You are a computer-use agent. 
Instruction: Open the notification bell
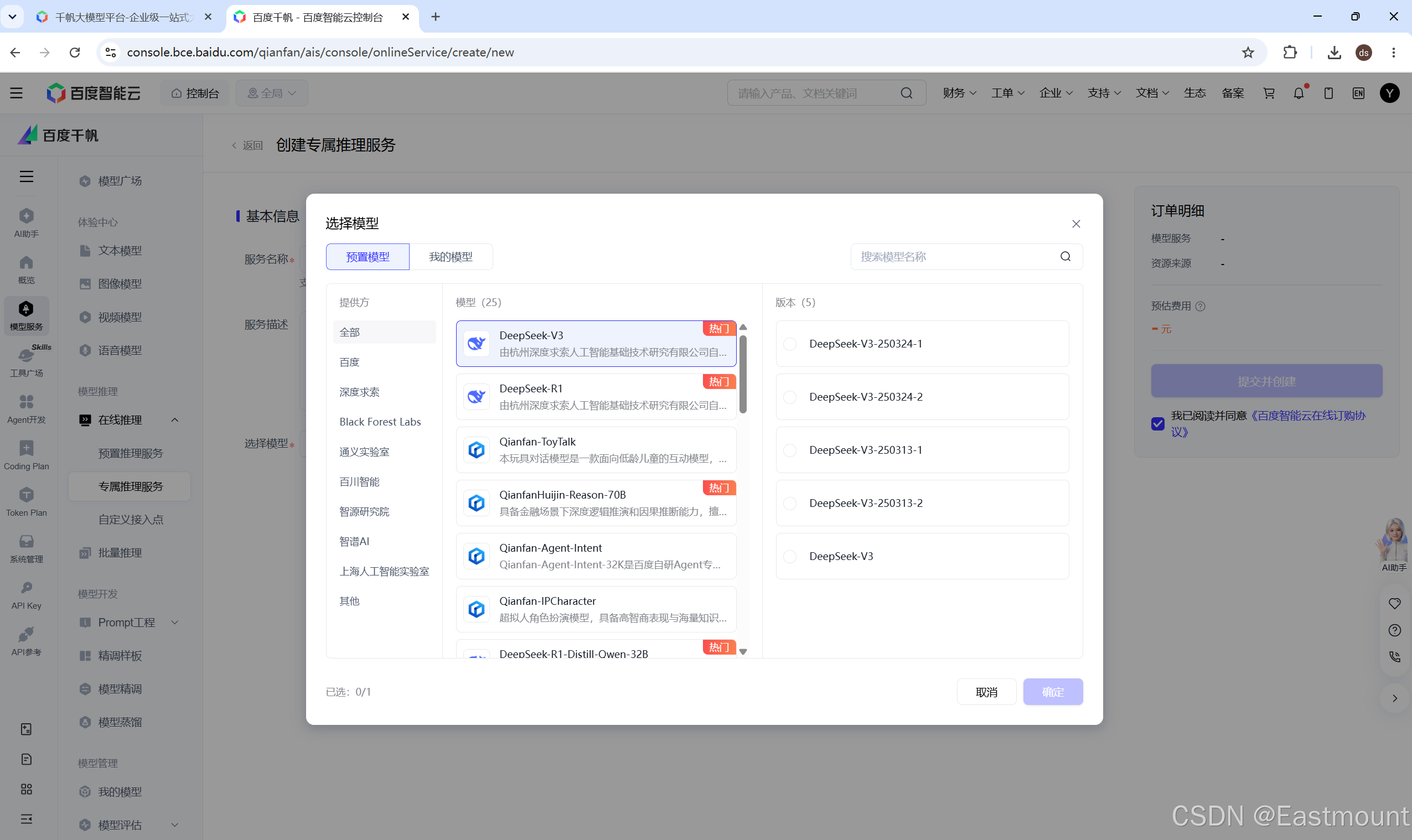click(1299, 93)
